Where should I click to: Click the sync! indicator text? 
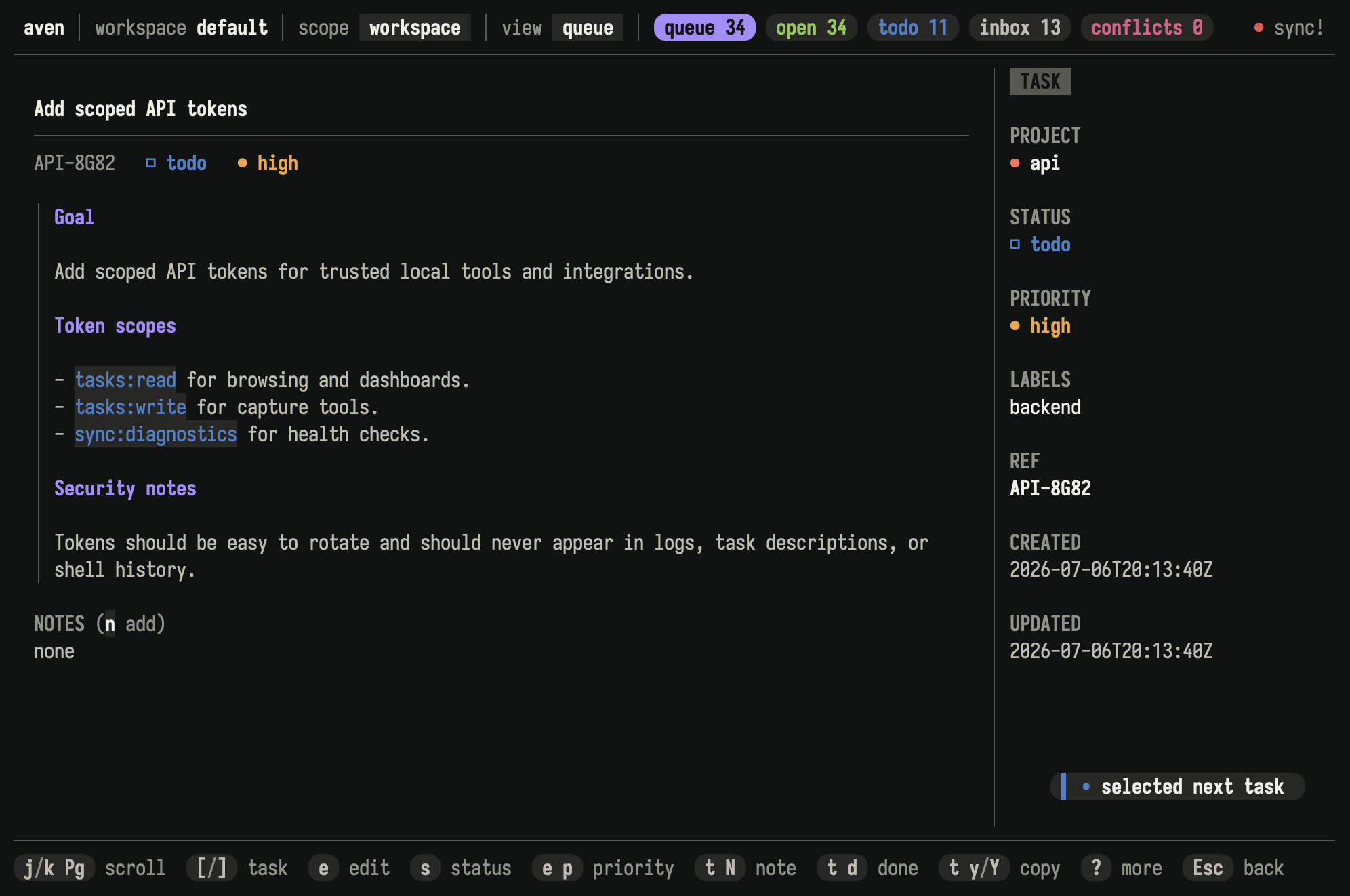pos(1298,28)
